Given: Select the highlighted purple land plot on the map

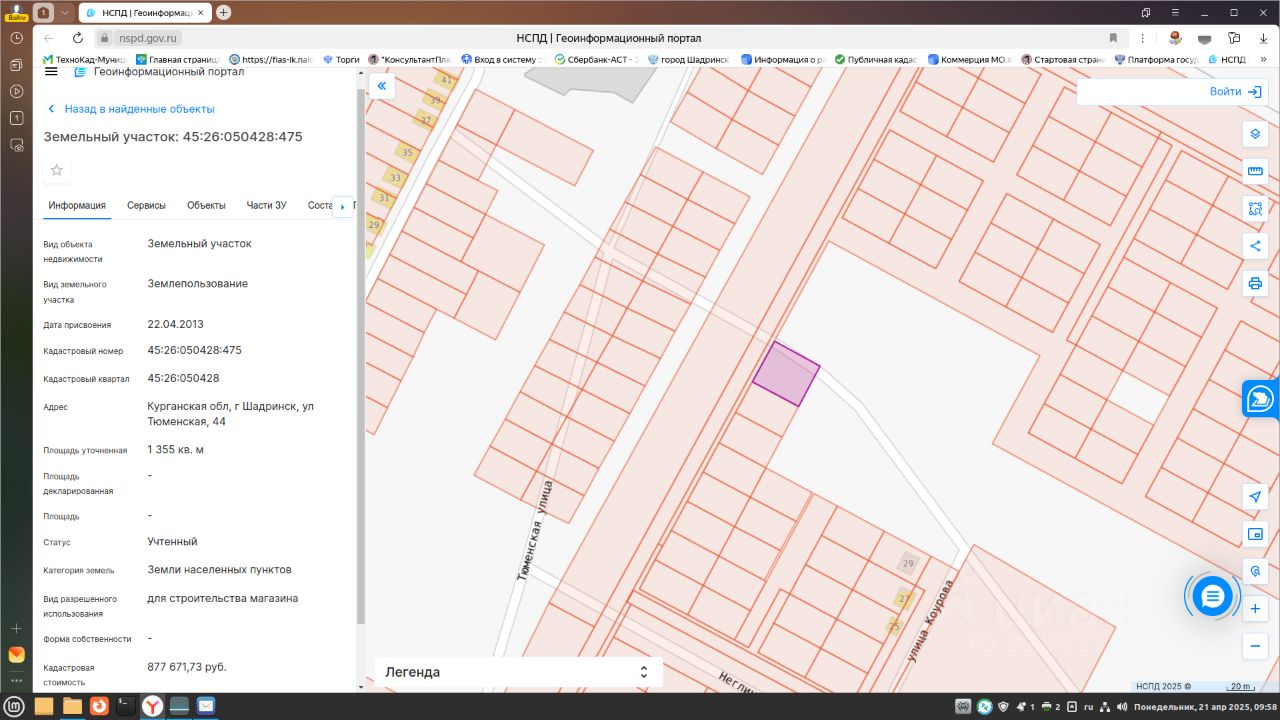Looking at the screenshot, I should point(786,374).
